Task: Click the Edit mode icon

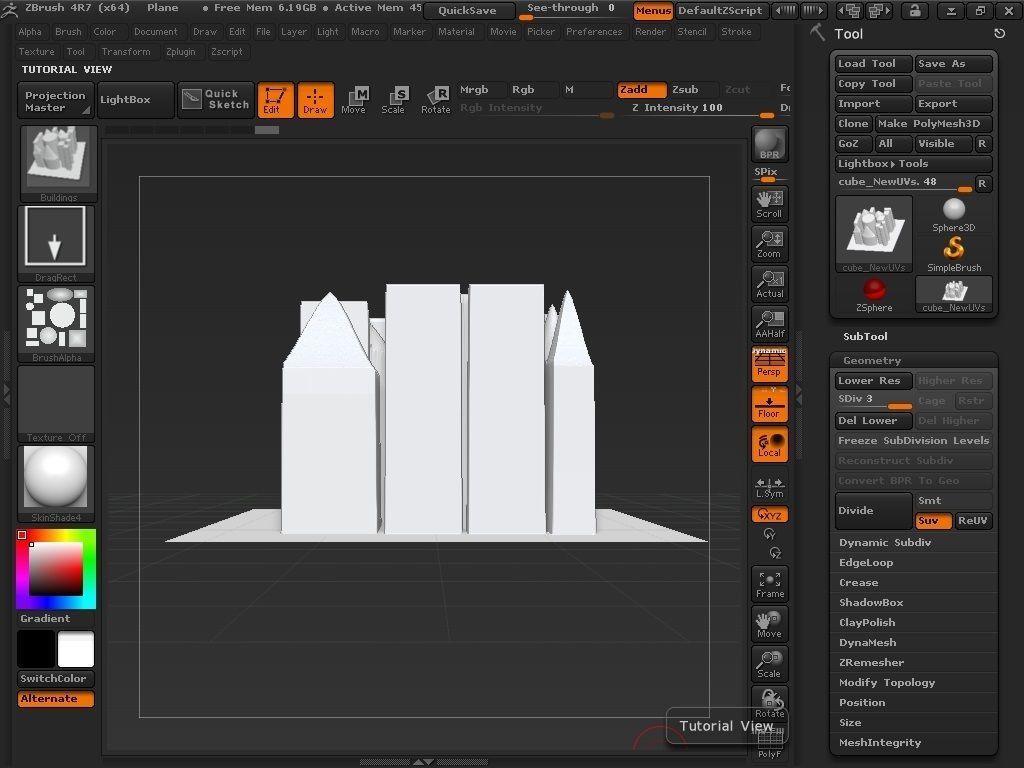Action: pyautogui.click(x=275, y=100)
